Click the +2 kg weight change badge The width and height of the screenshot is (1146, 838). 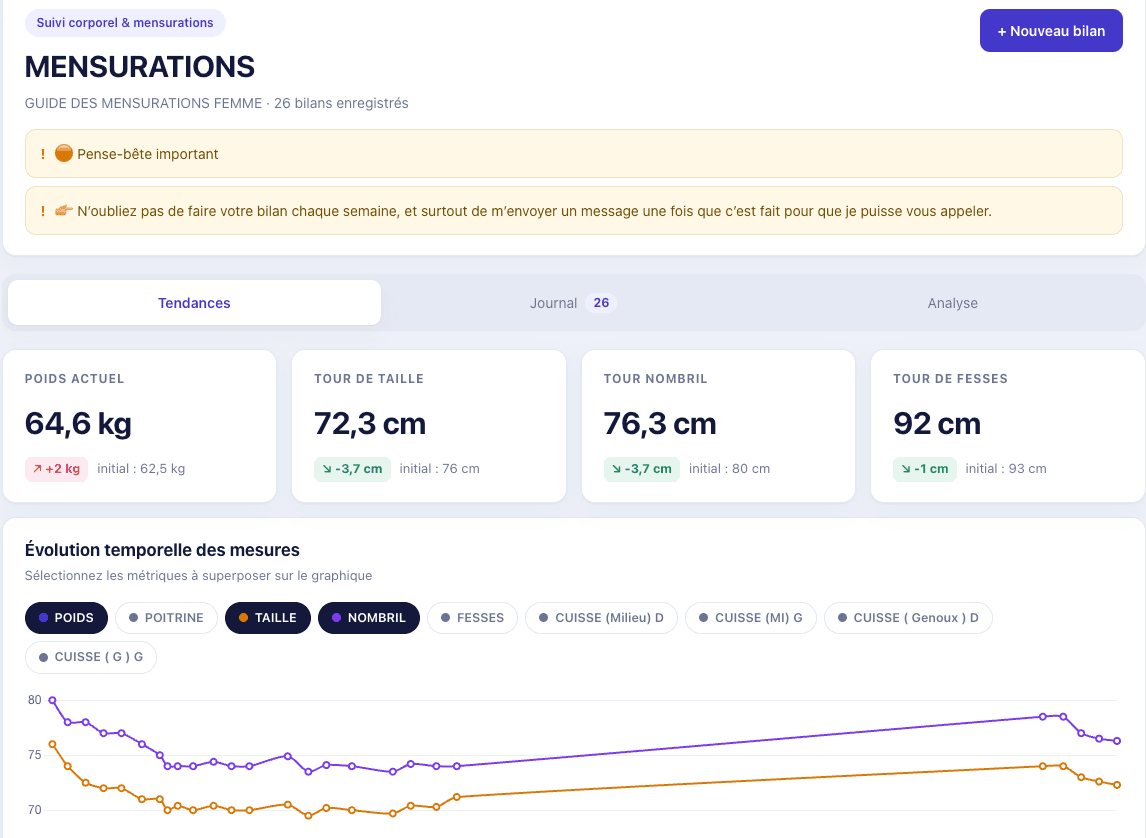point(56,469)
